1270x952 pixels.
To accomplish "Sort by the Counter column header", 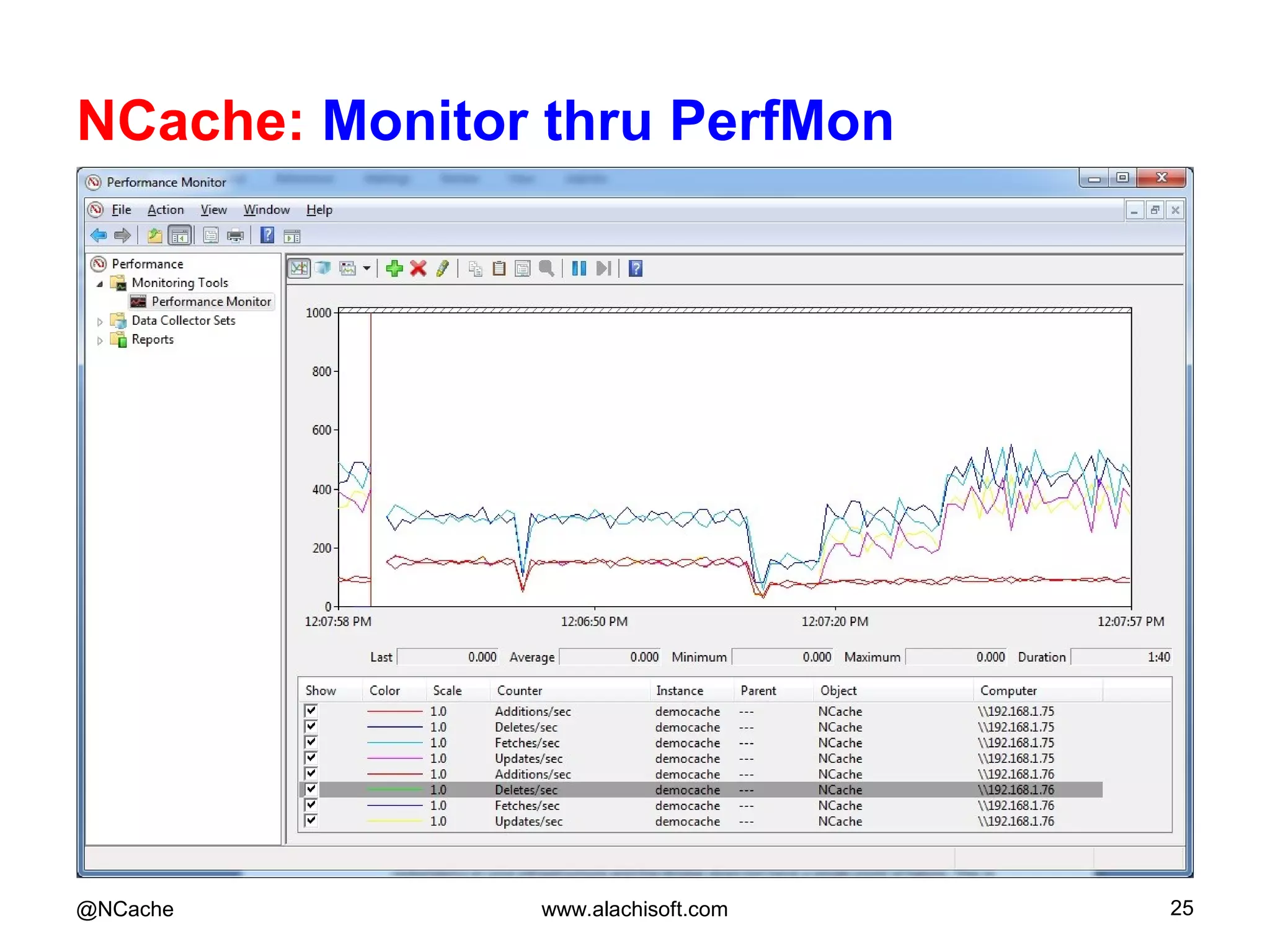I will coord(569,690).
